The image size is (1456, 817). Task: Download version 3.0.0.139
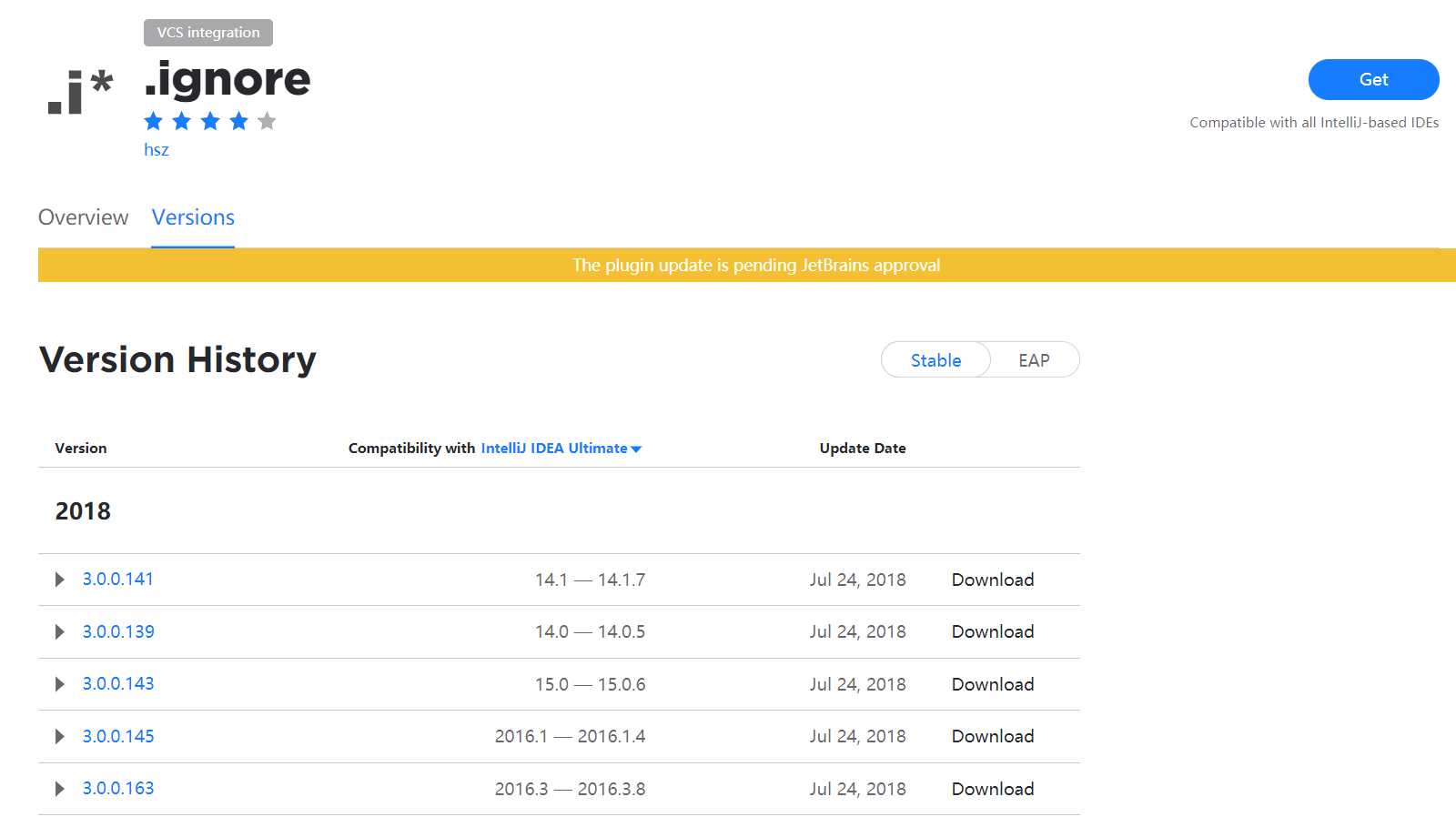pyautogui.click(x=993, y=631)
